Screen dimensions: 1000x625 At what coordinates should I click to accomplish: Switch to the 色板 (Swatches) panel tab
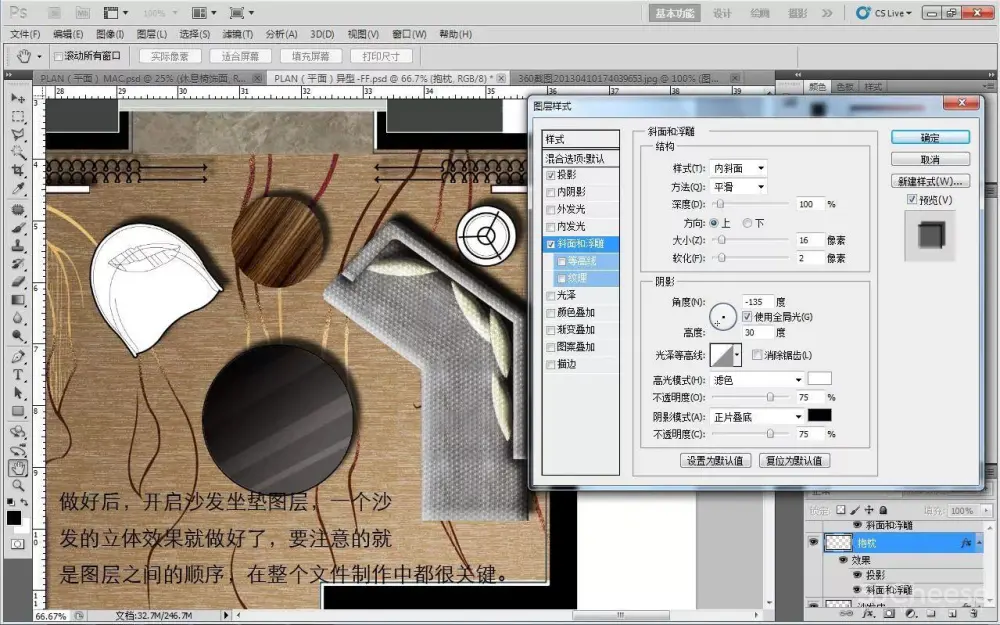click(x=845, y=87)
